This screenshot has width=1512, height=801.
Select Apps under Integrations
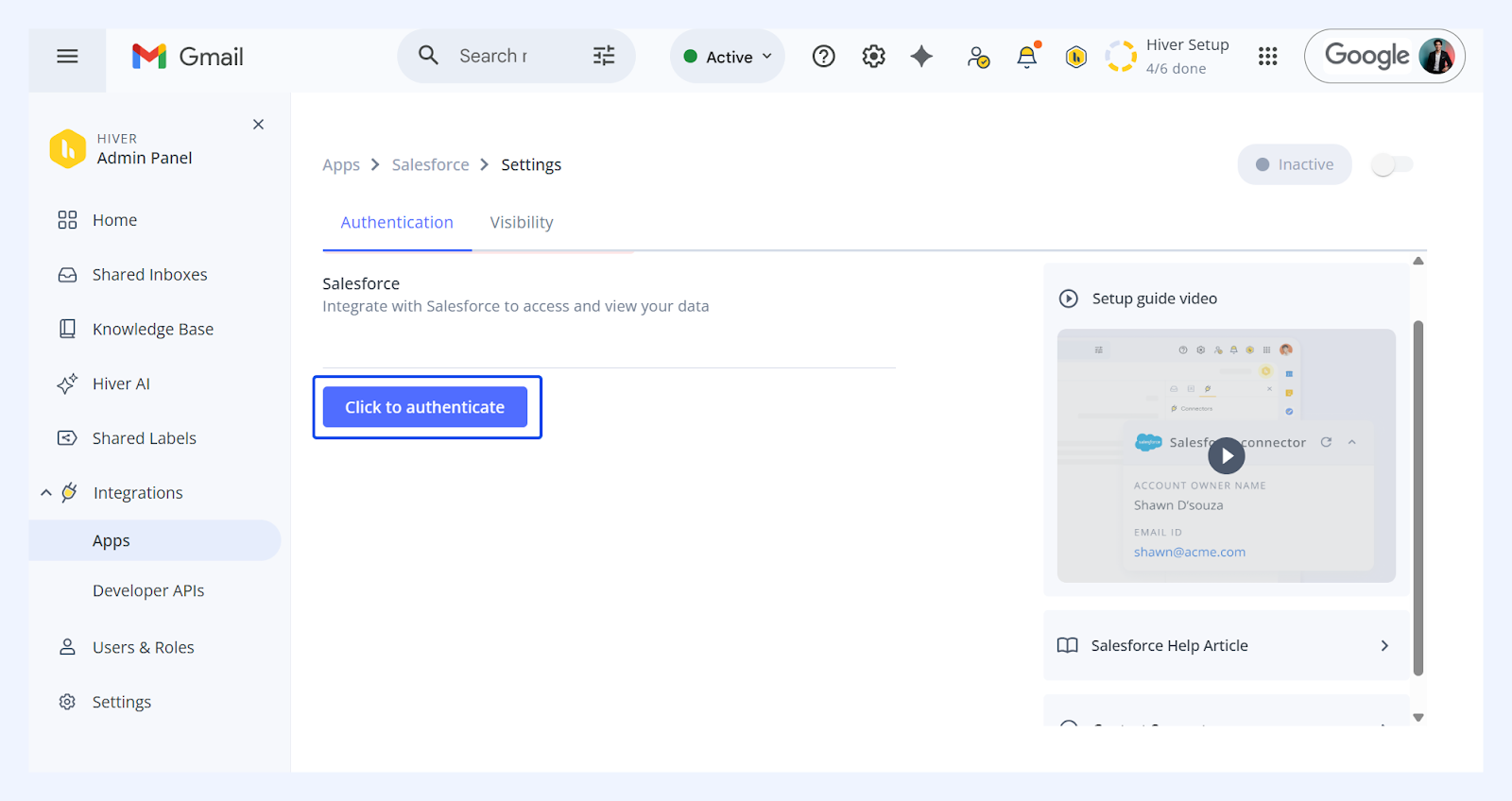click(x=155, y=541)
